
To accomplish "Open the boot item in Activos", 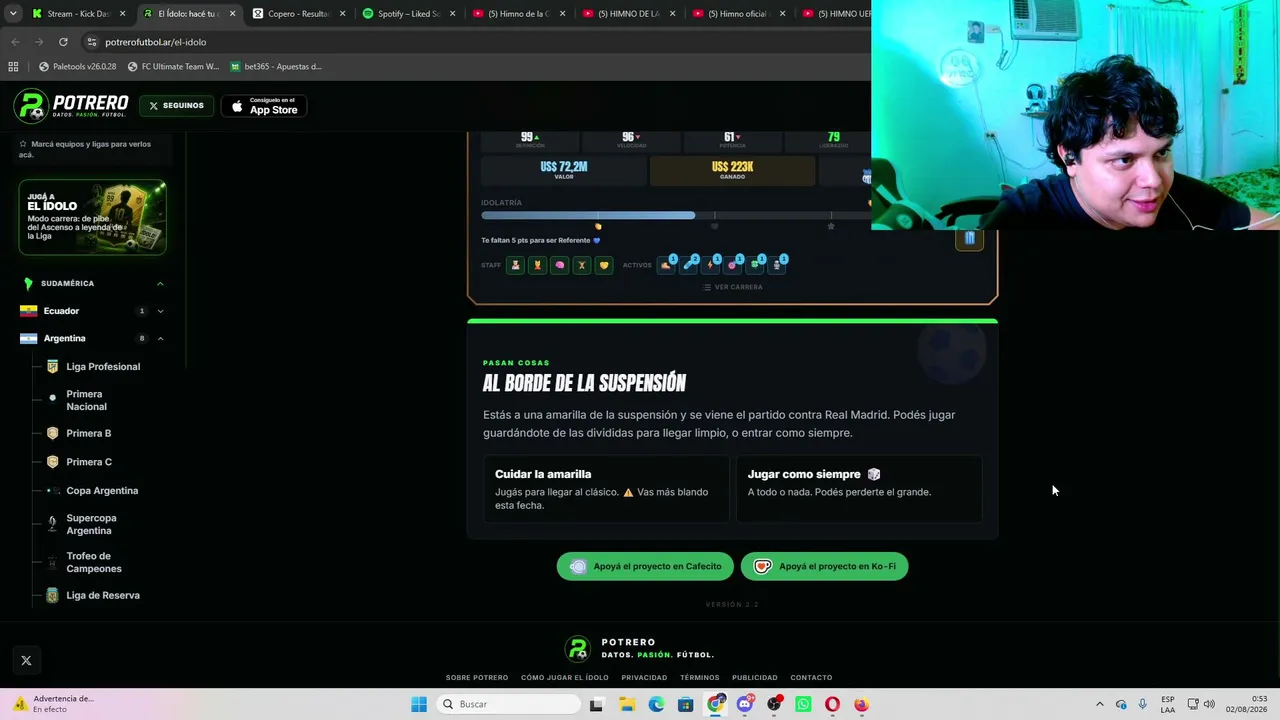I will point(667,265).
